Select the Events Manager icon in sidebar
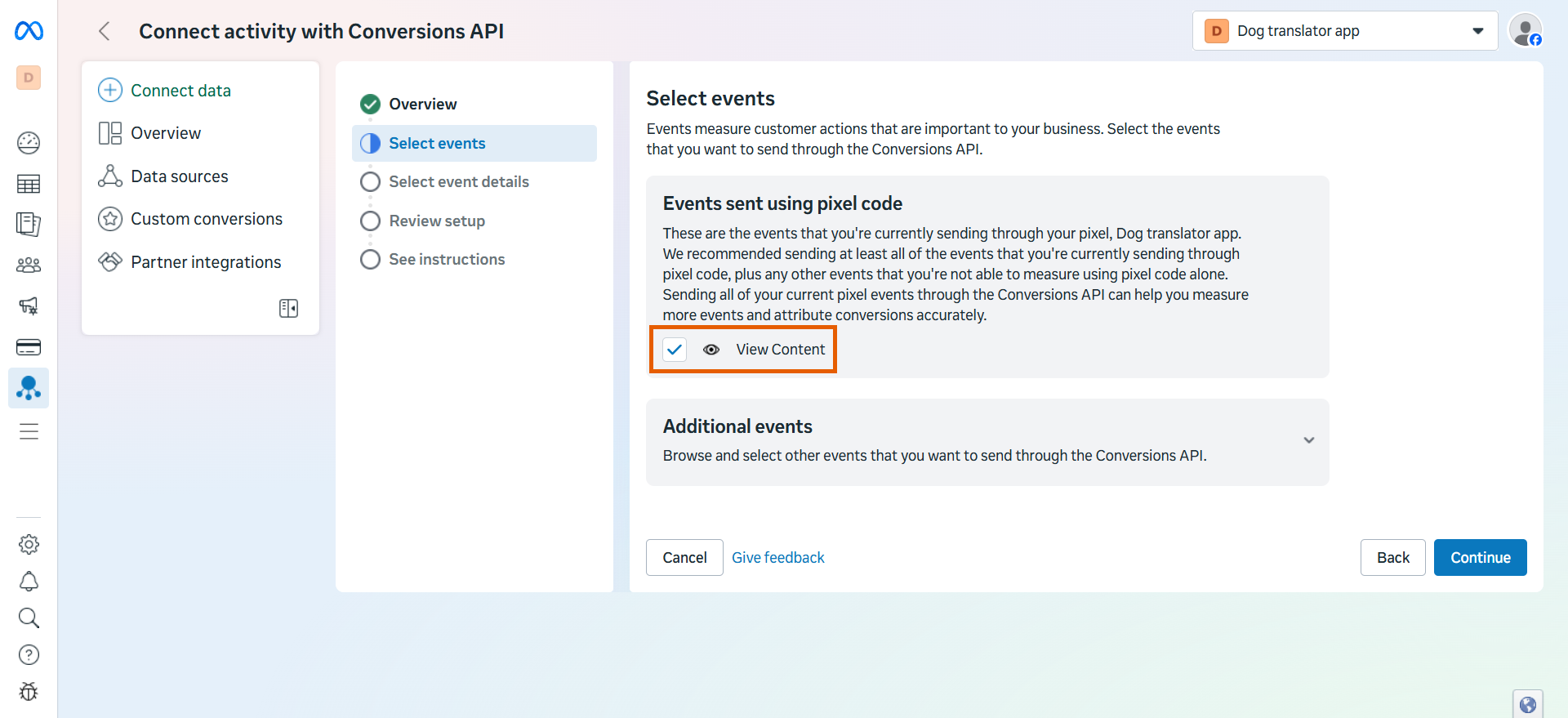This screenshot has height=718, width=1568. click(29, 388)
